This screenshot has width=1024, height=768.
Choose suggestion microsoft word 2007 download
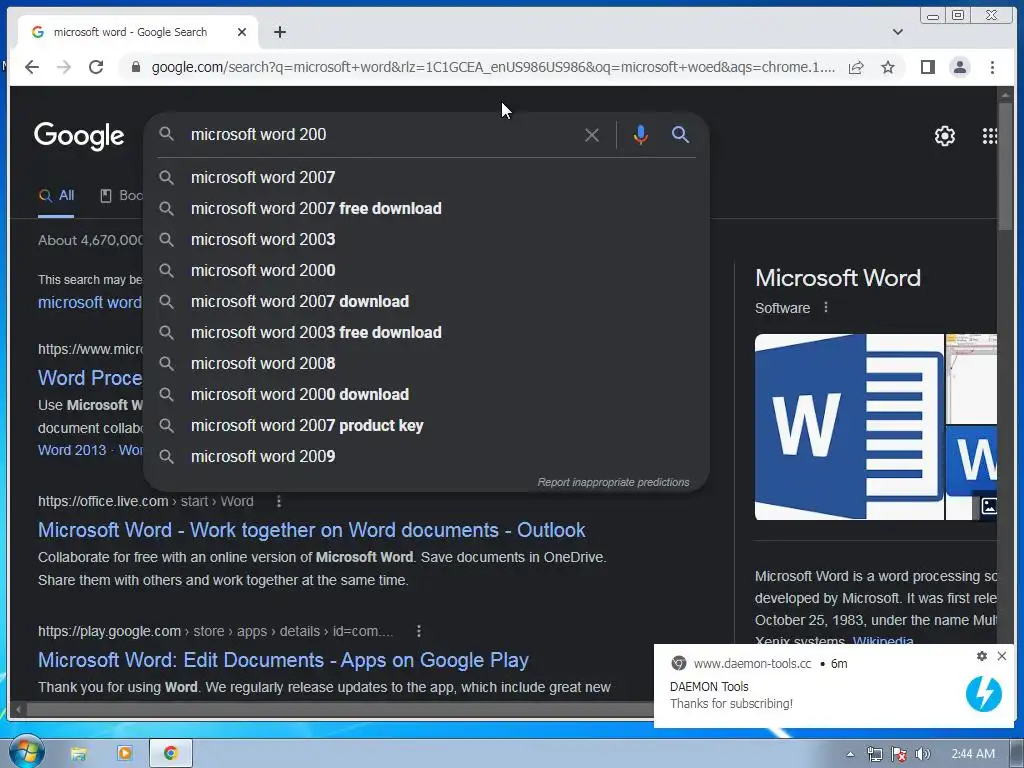pyautogui.click(x=426, y=301)
